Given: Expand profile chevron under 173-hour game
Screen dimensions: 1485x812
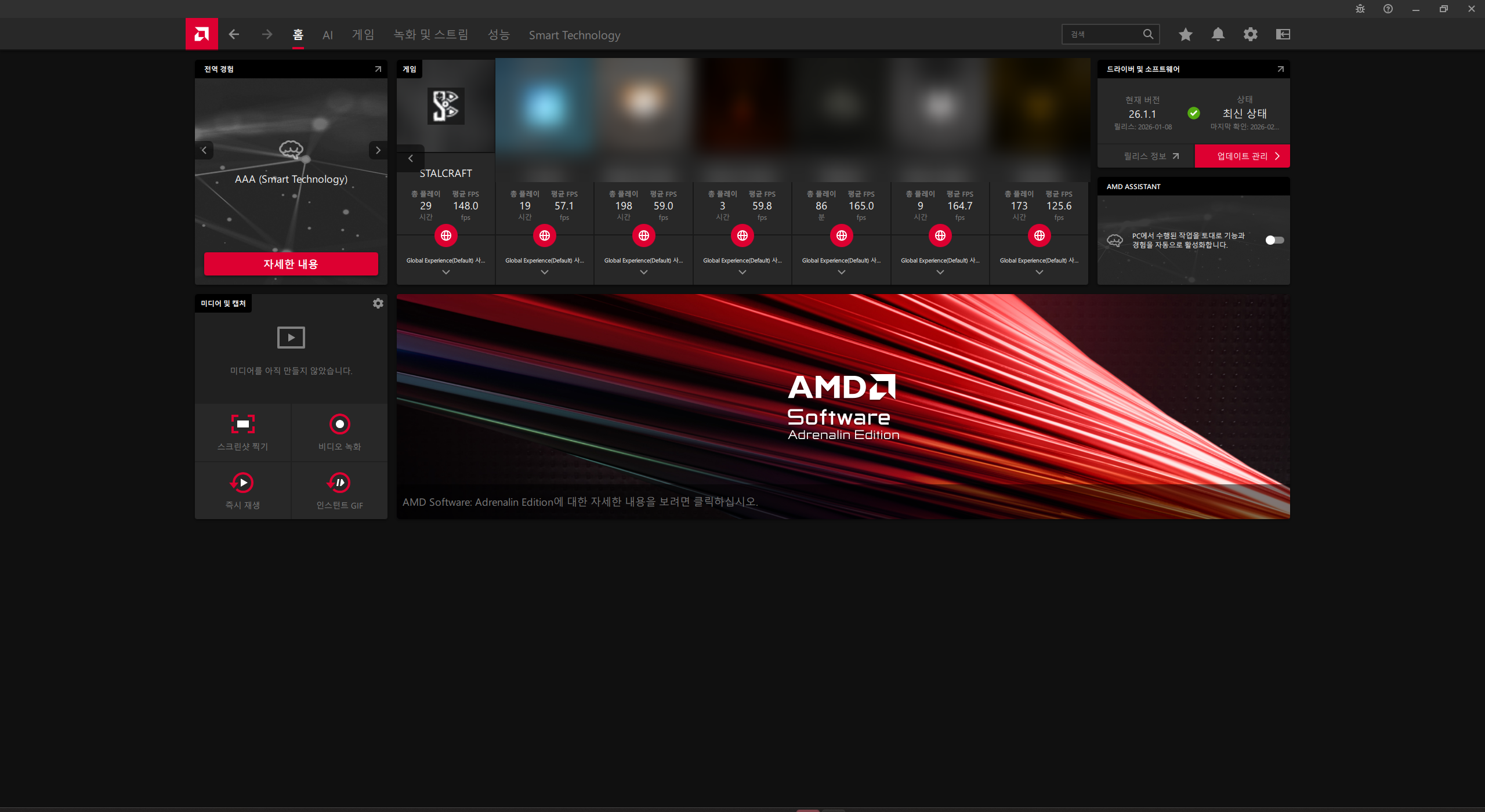Looking at the screenshot, I should pos(1039,272).
